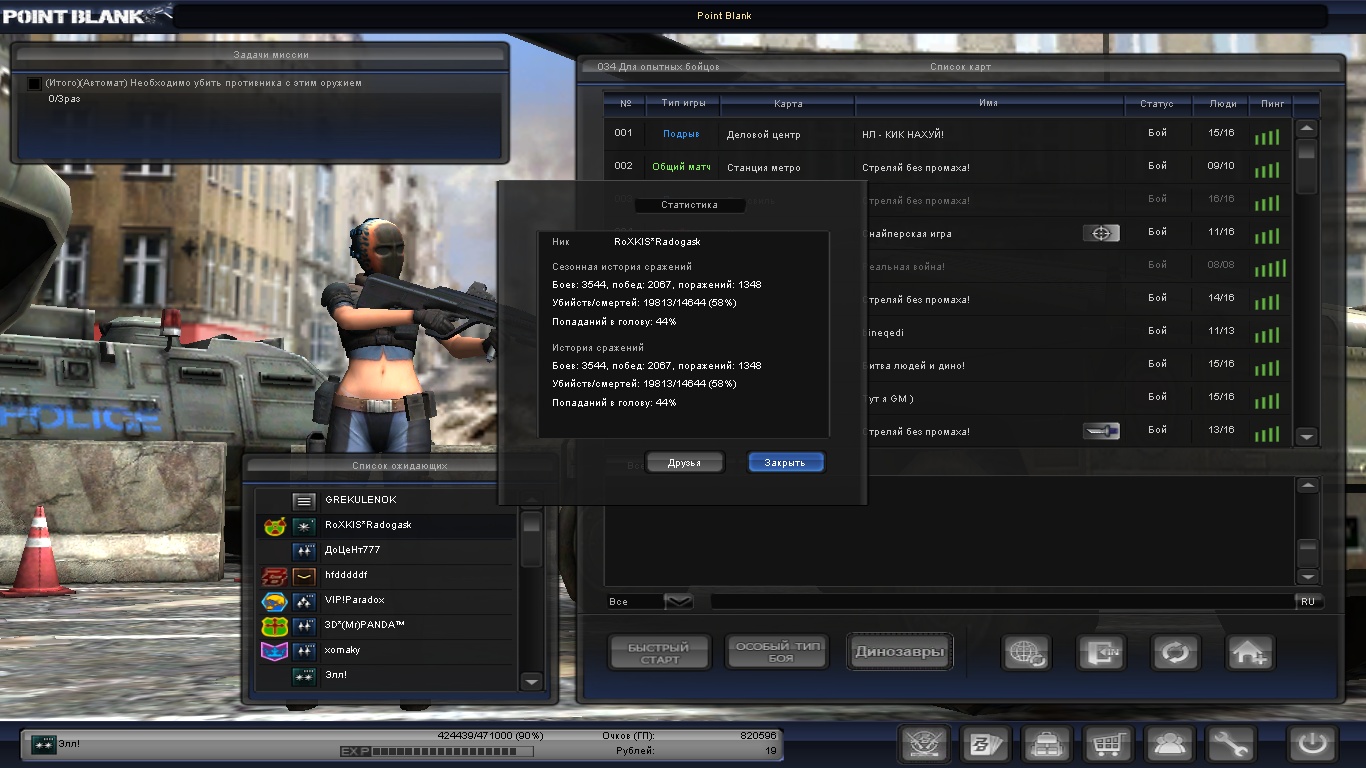This screenshot has width=1366, height=768.
Task: Open settings with the wrench icon
Action: pos(1231,744)
